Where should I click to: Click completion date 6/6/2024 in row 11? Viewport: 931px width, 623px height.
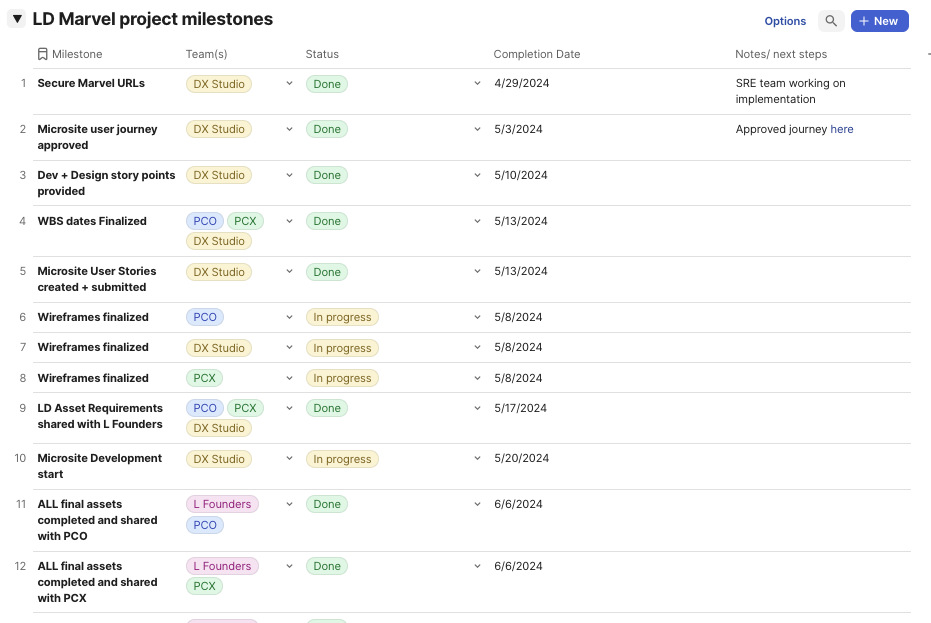[x=518, y=504]
